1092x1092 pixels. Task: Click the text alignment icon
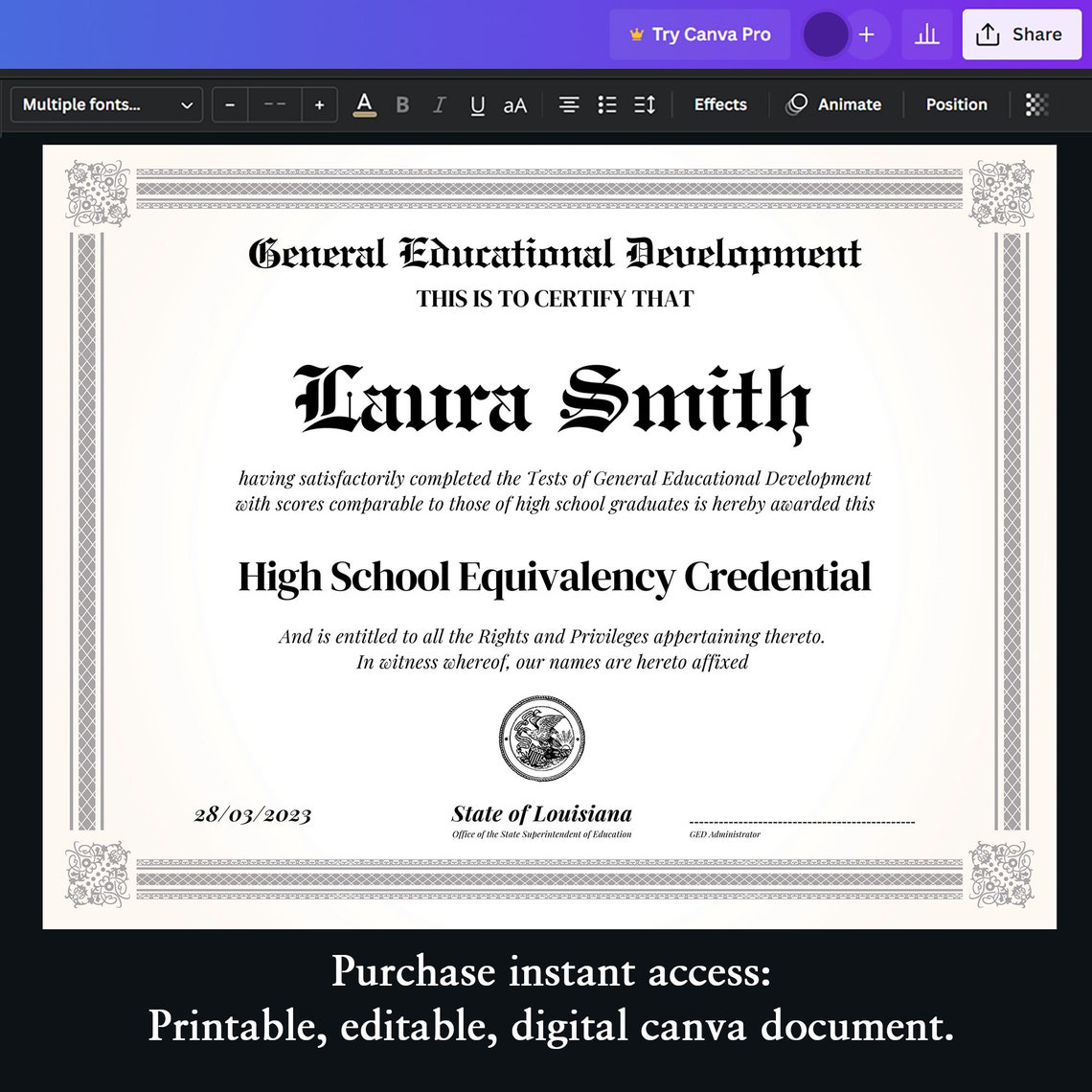click(x=569, y=104)
